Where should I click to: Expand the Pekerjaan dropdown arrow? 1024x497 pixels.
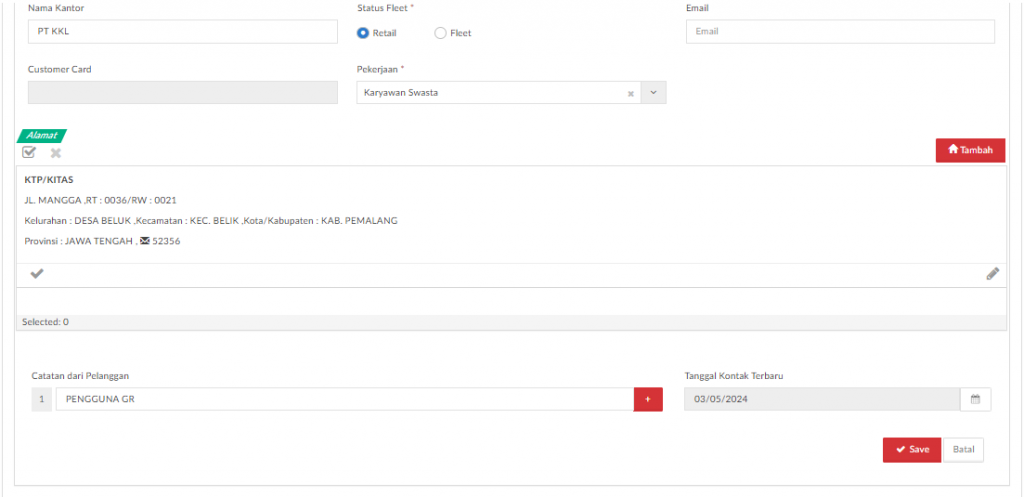pyautogui.click(x=654, y=93)
